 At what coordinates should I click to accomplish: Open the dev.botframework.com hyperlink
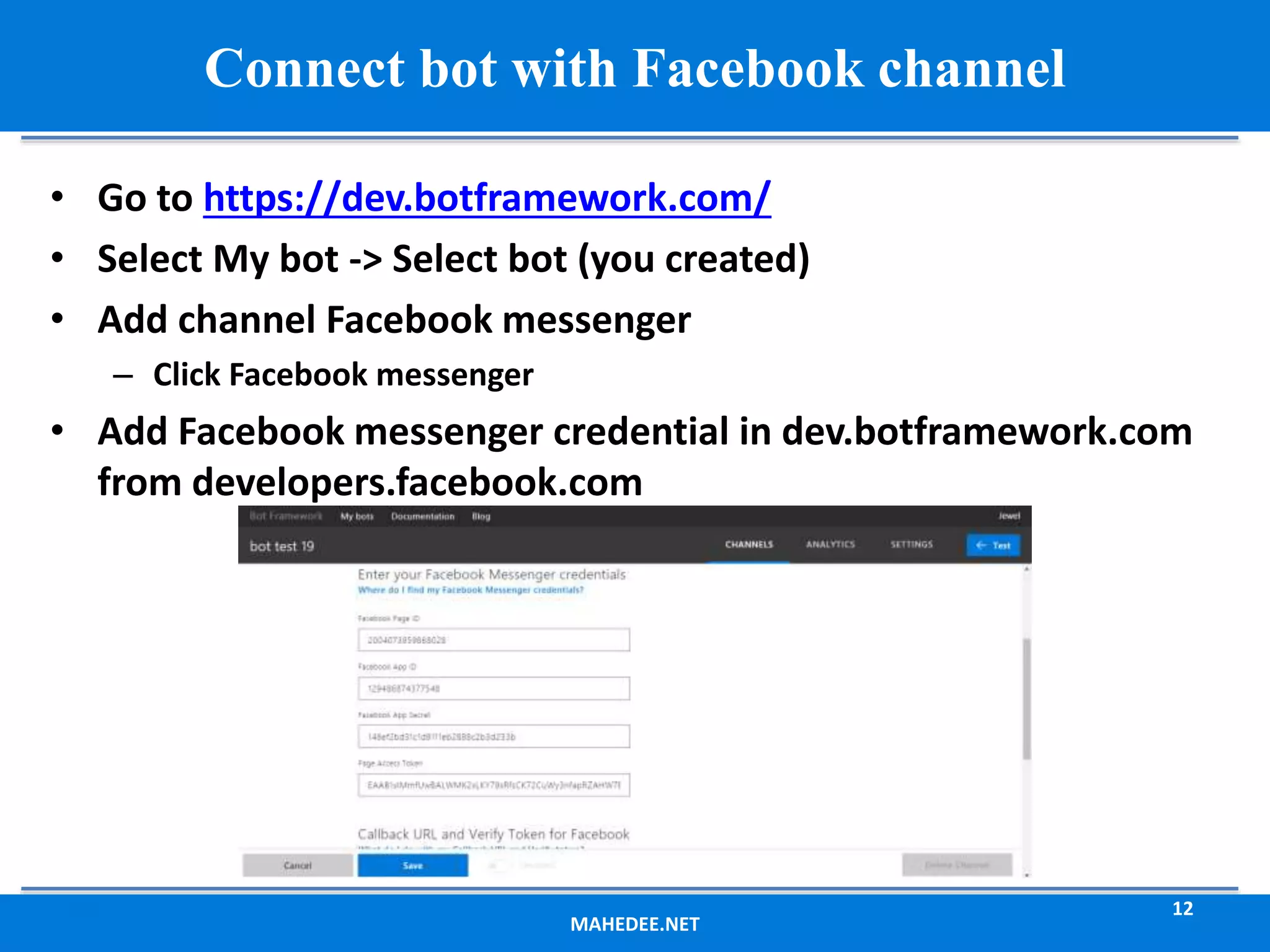tap(487, 198)
